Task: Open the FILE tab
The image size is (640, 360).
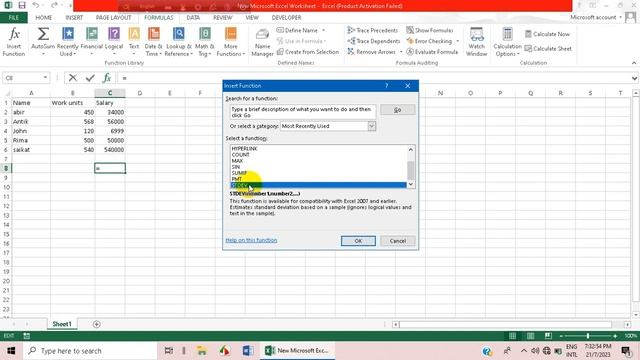Action: point(13,18)
